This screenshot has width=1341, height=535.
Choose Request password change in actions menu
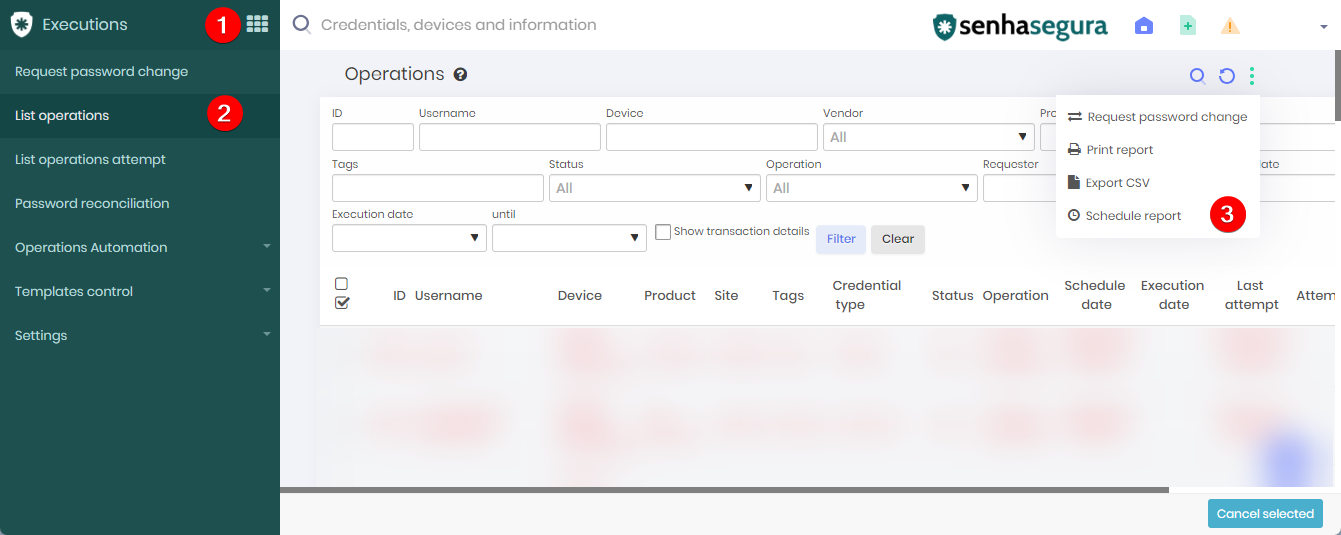[1158, 117]
